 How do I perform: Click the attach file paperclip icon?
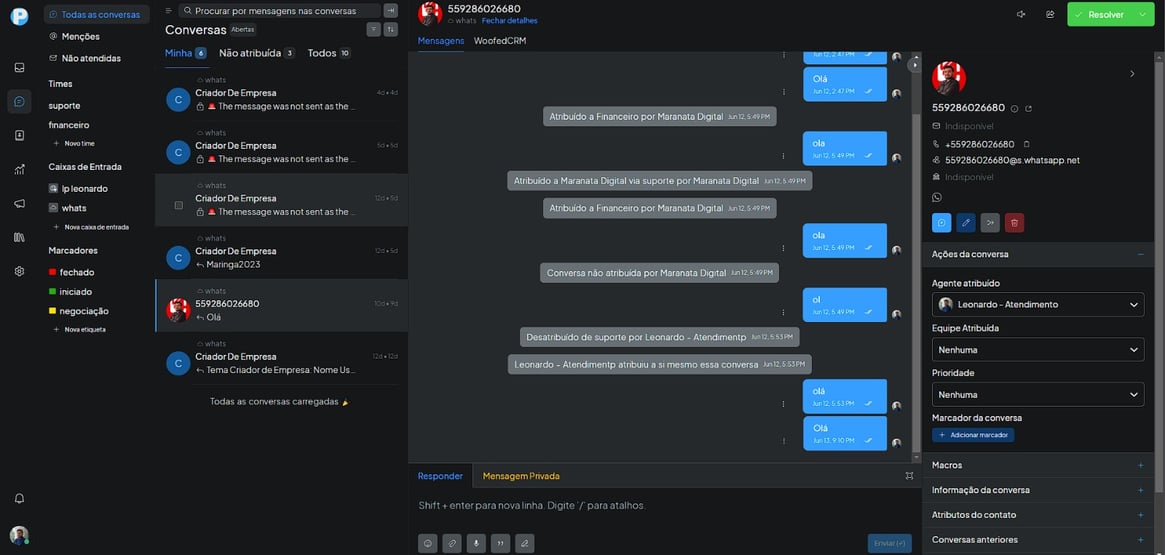[x=452, y=543]
